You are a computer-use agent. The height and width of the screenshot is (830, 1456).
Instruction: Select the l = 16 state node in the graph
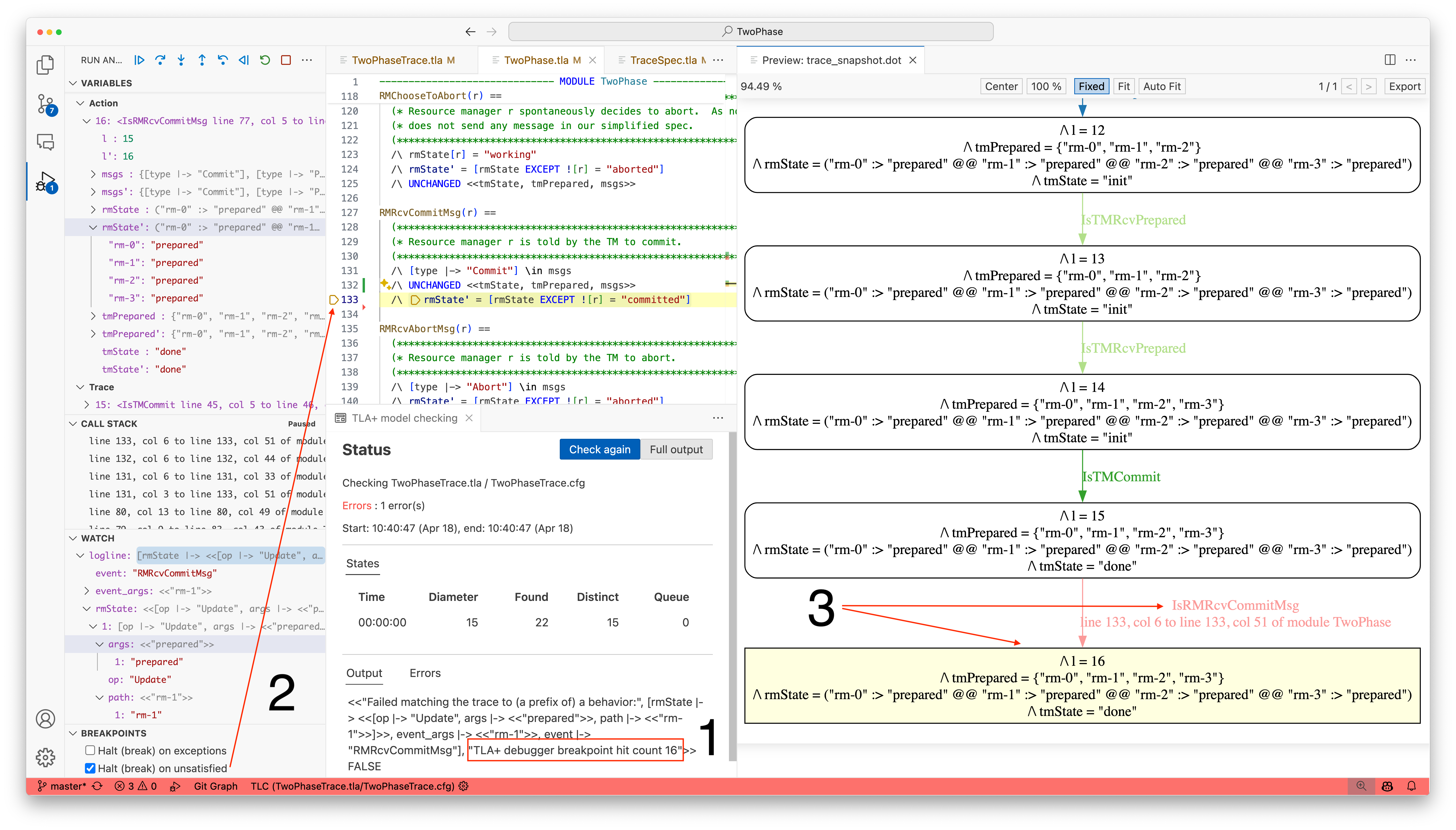pyautogui.click(x=1081, y=686)
